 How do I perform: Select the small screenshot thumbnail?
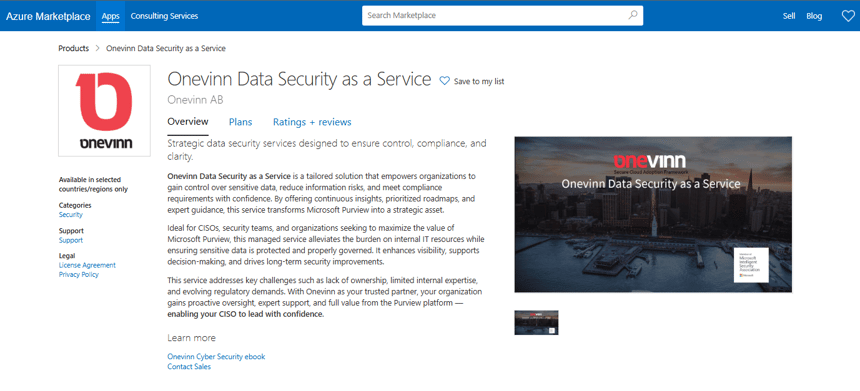(x=536, y=322)
